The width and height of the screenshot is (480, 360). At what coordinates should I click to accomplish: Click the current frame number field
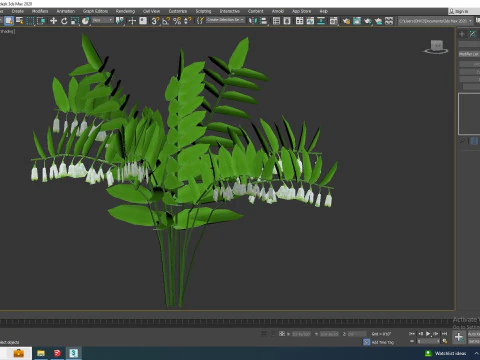pos(429,341)
